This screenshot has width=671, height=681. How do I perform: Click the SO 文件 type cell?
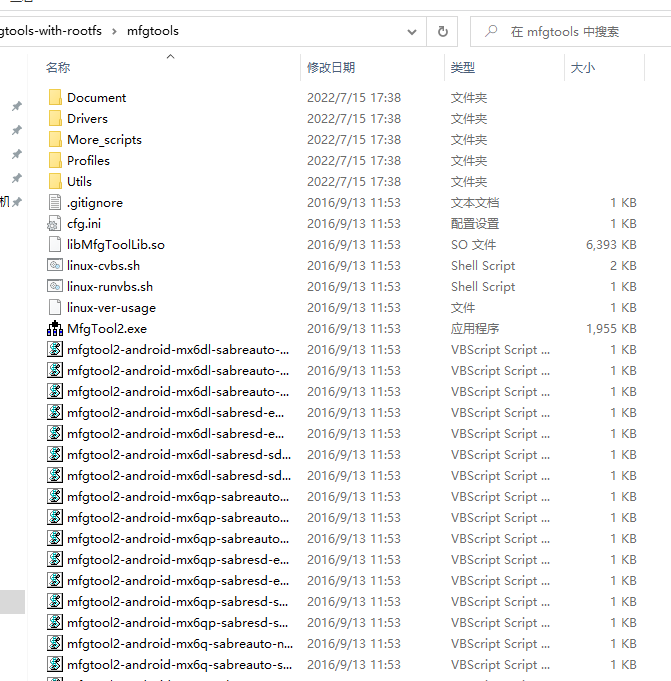point(473,245)
